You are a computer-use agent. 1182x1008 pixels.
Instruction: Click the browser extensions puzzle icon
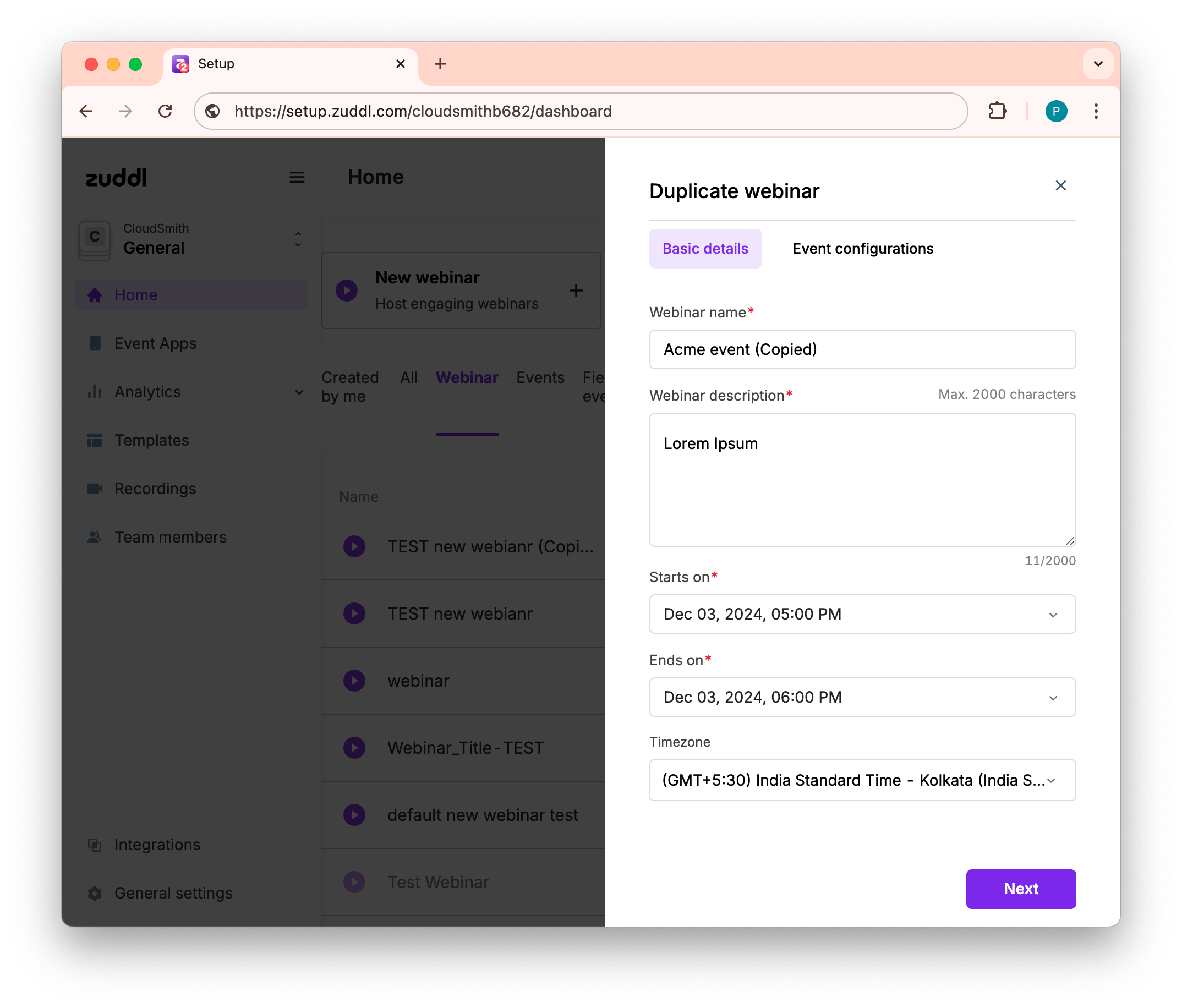997,111
